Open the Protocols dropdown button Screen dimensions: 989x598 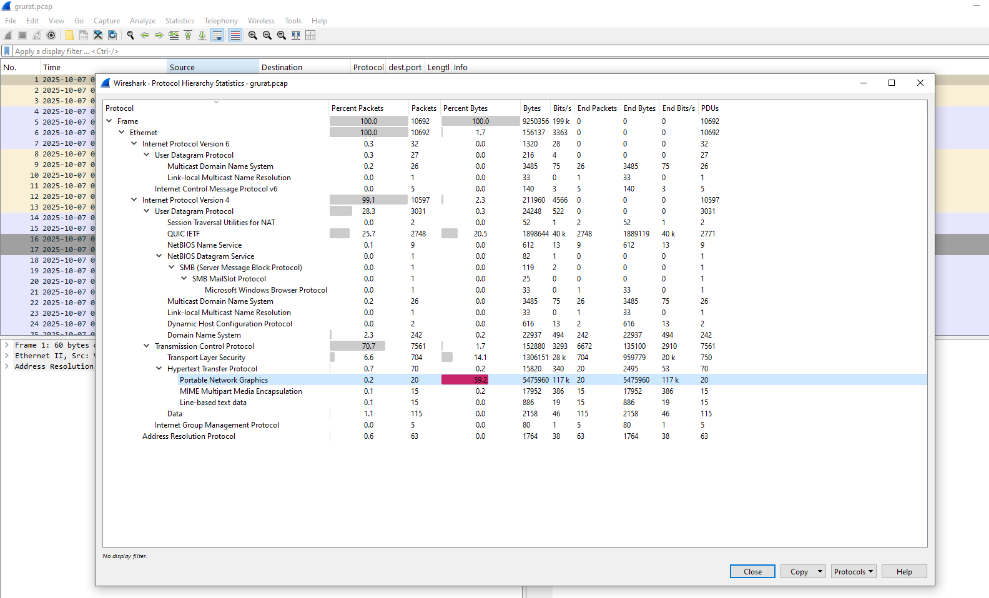point(853,571)
